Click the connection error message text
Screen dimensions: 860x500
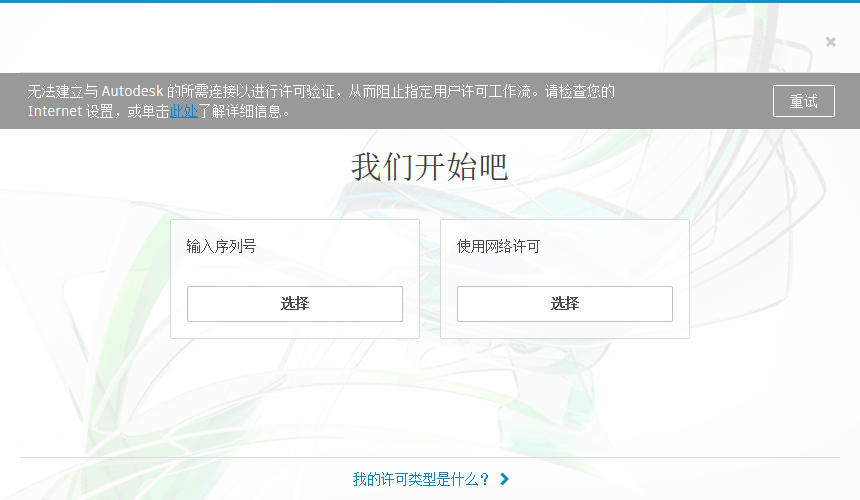[321, 101]
